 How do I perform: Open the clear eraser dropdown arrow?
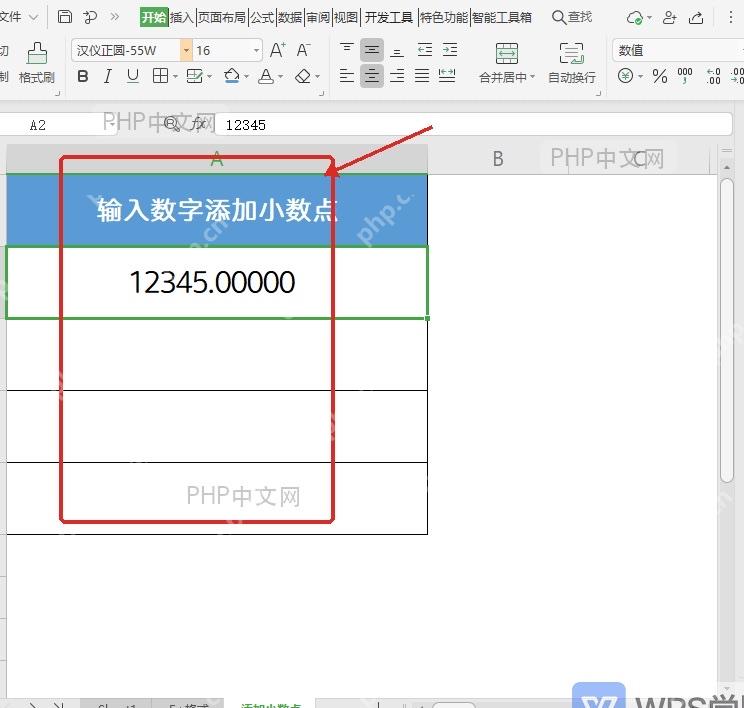coord(317,76)
